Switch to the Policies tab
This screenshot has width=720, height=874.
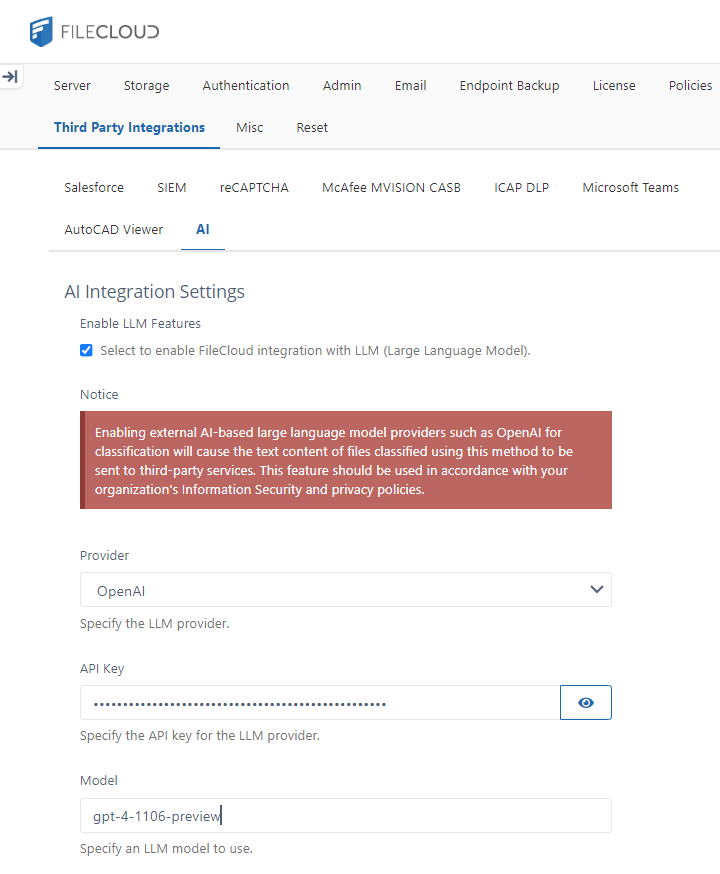[690, 86]
